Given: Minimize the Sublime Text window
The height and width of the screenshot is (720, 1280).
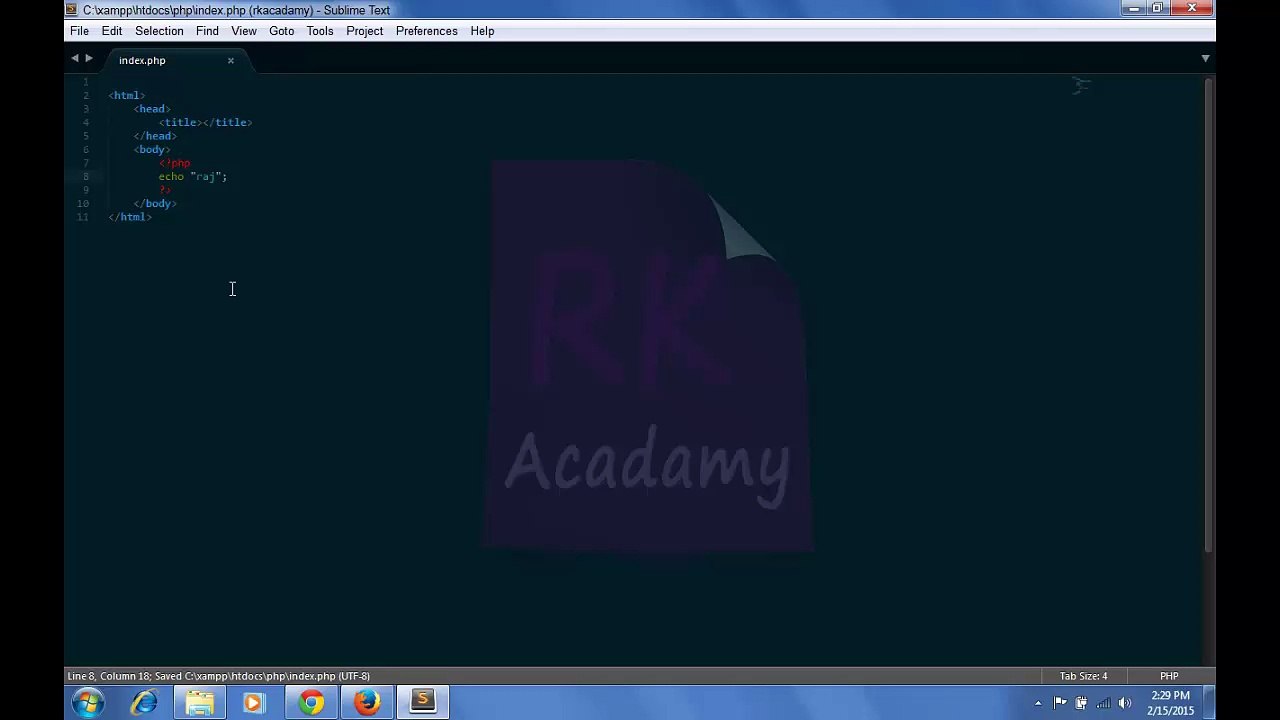Looking at the screenshot, I should tap(1133, 8).
